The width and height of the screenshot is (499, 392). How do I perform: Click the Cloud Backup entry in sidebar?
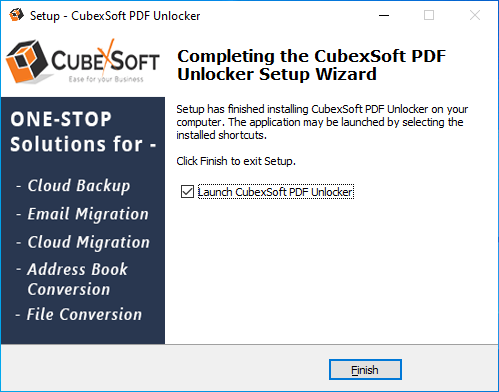pos(79,186)
